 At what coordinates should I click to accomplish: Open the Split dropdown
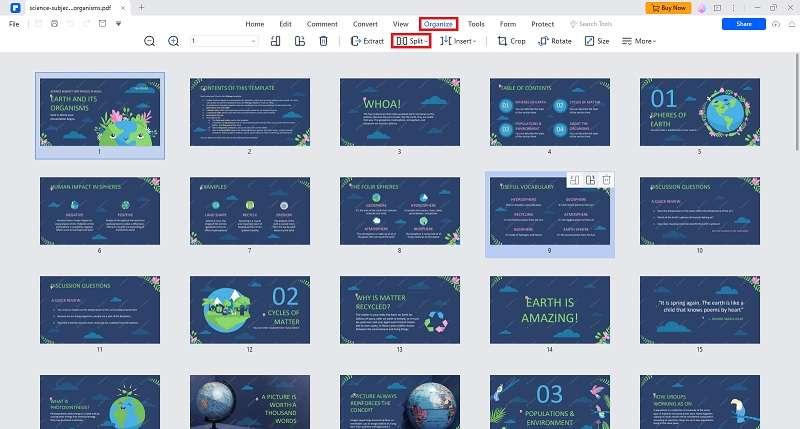pos(411,41)
